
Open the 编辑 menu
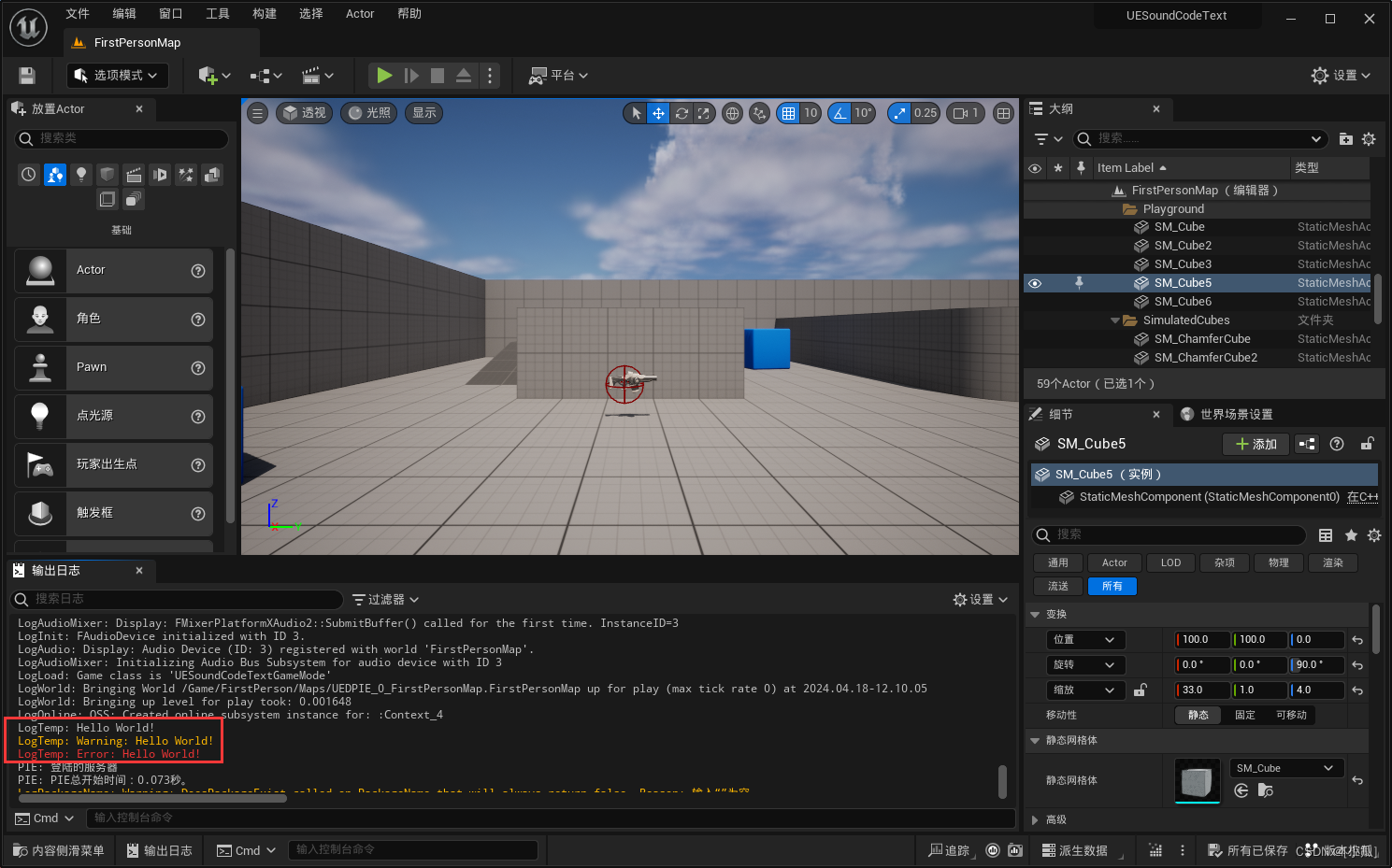pos(124,14)
